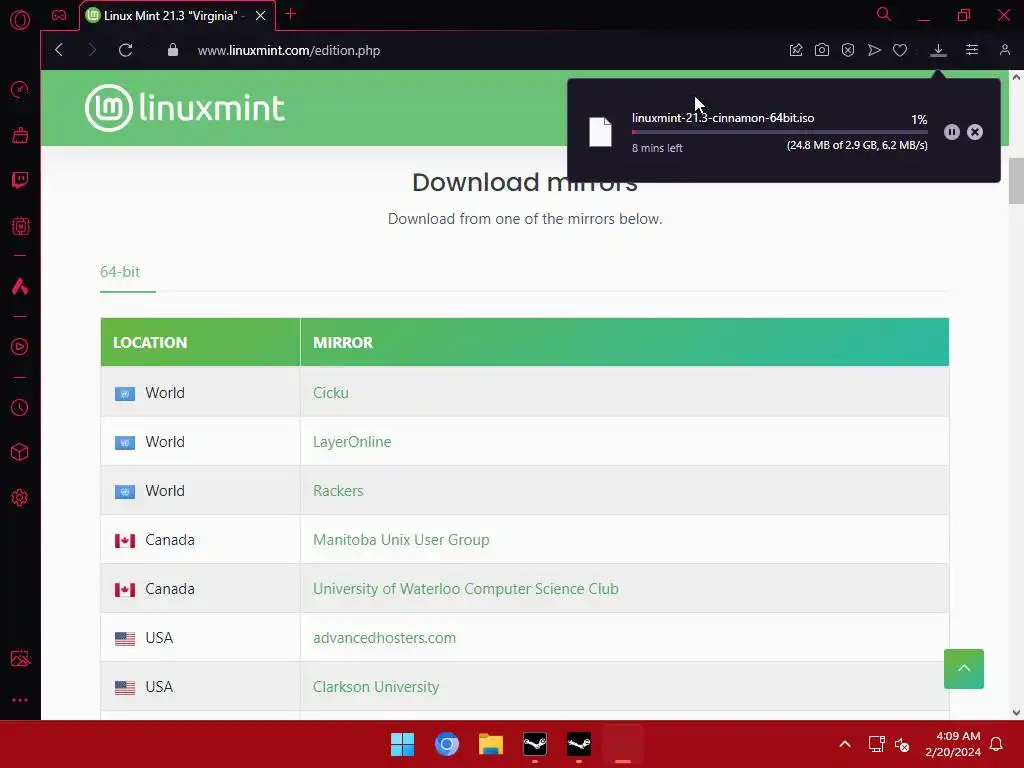Click the download progress bar
1024x768 pixels.
779,132
